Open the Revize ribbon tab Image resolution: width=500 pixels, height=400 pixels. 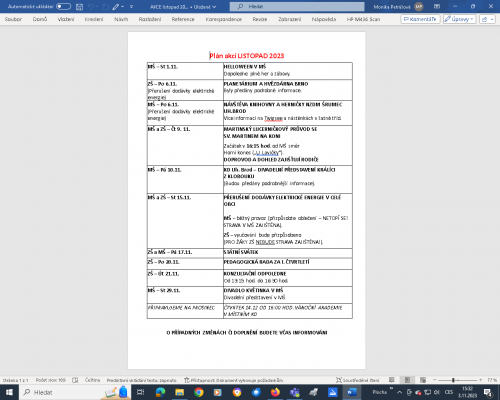pos(260,19)
